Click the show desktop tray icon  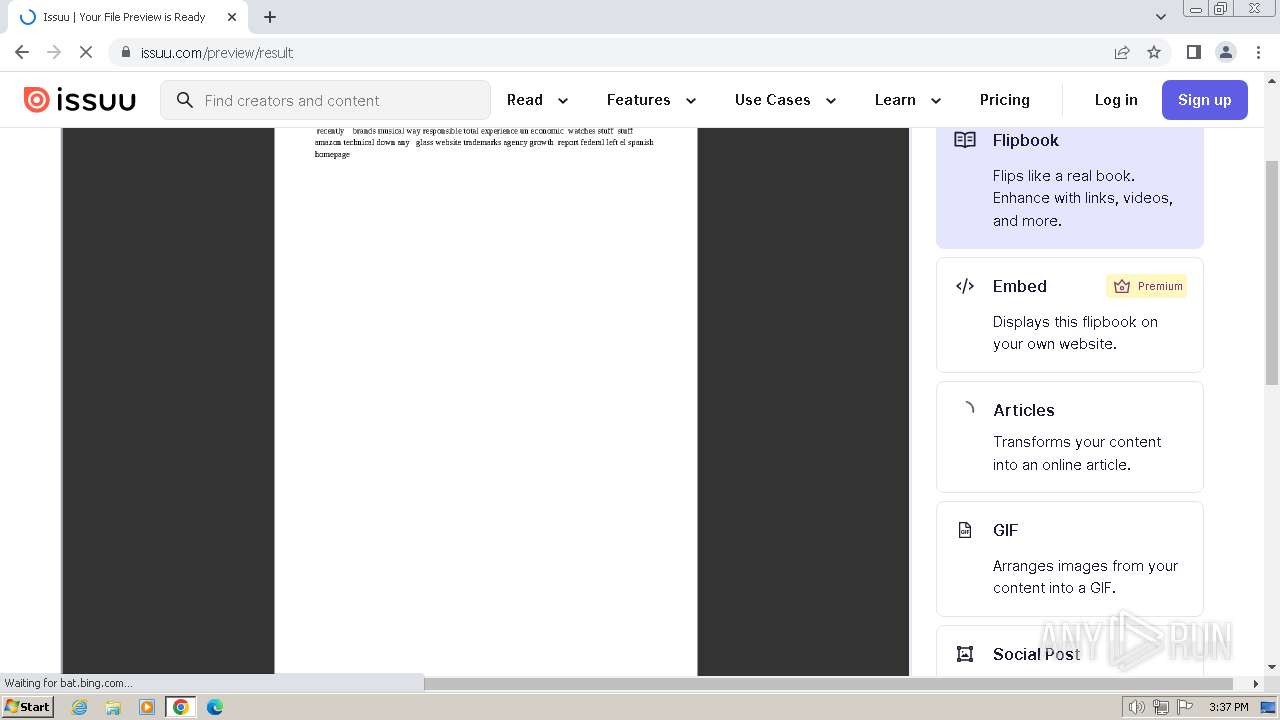point(1269,707)
